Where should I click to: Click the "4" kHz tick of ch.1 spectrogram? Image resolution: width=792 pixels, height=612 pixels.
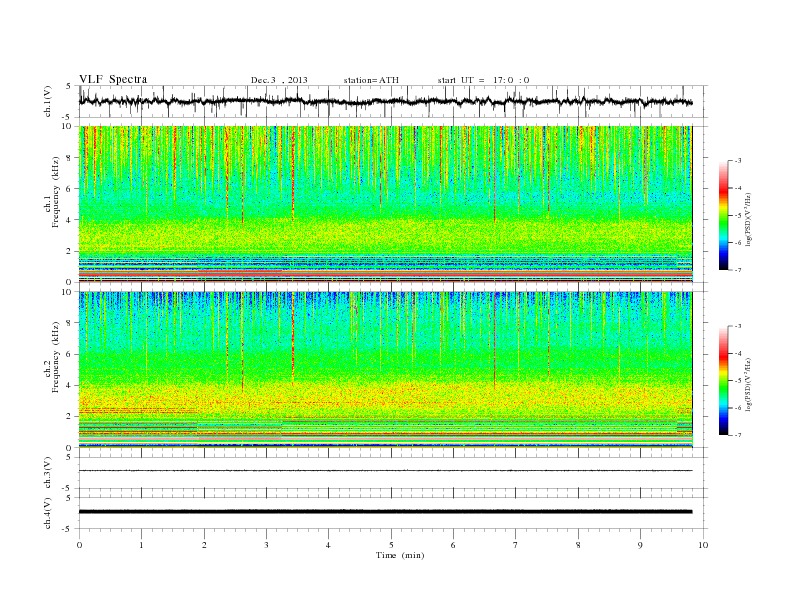coord(69,220)
